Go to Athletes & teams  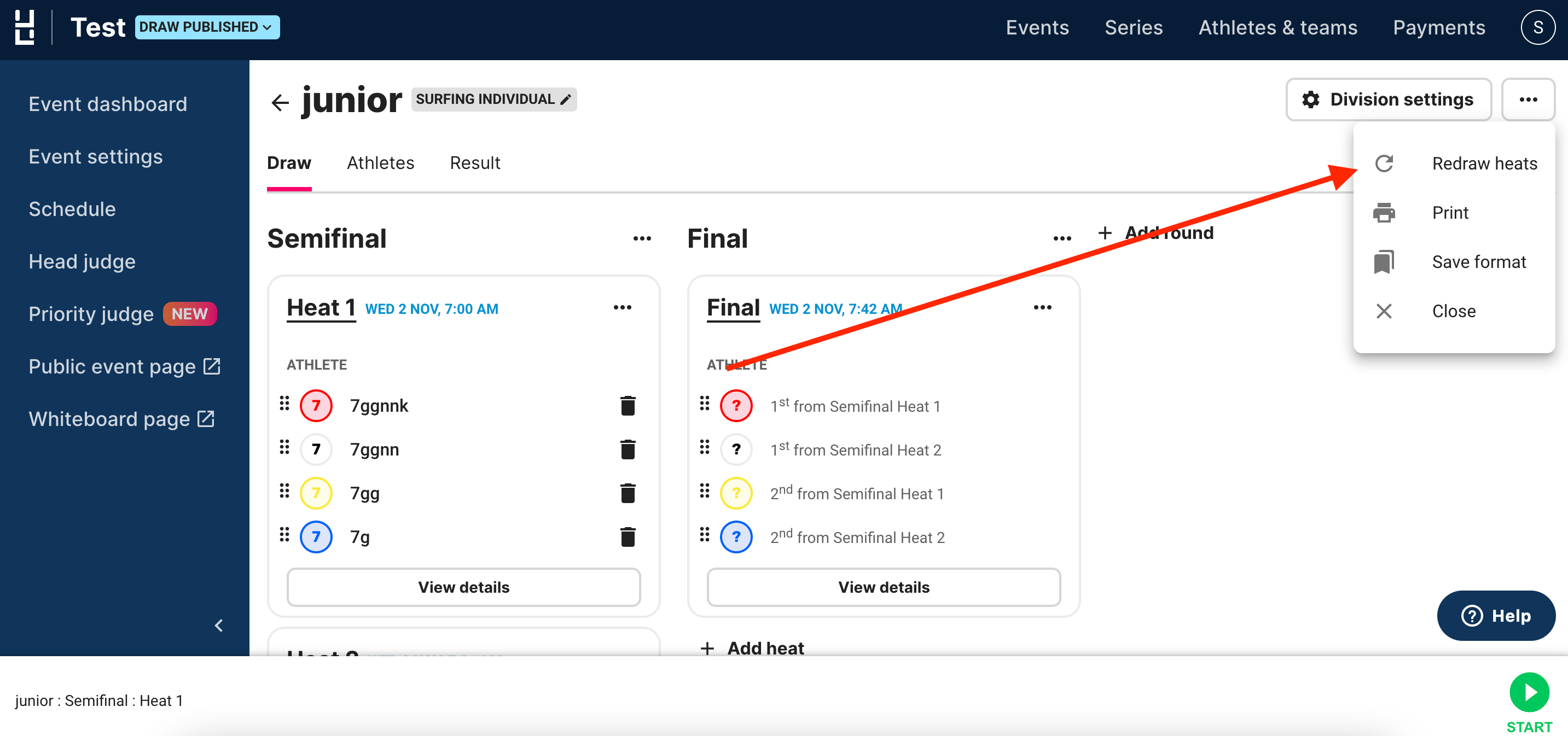point(1277,27)
